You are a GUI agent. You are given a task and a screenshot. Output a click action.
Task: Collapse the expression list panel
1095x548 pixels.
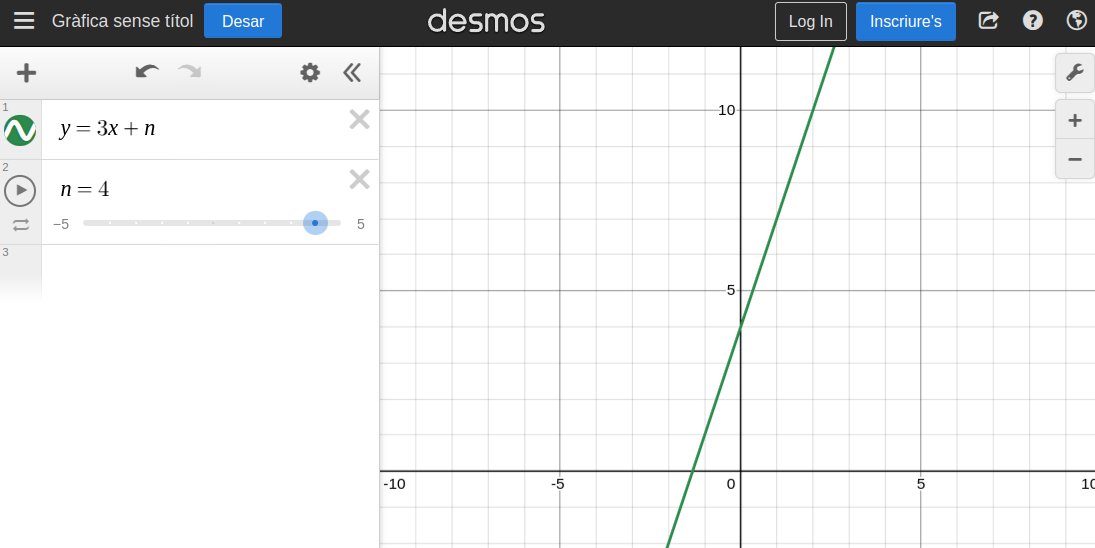click(x=352, y=73)
